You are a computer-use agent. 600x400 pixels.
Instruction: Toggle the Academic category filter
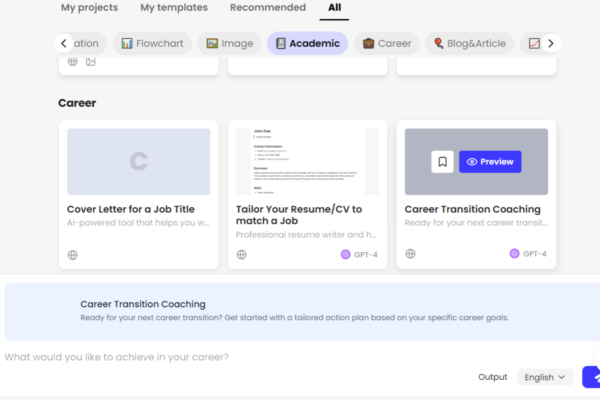pyautogui.click(x=307, y=43)
